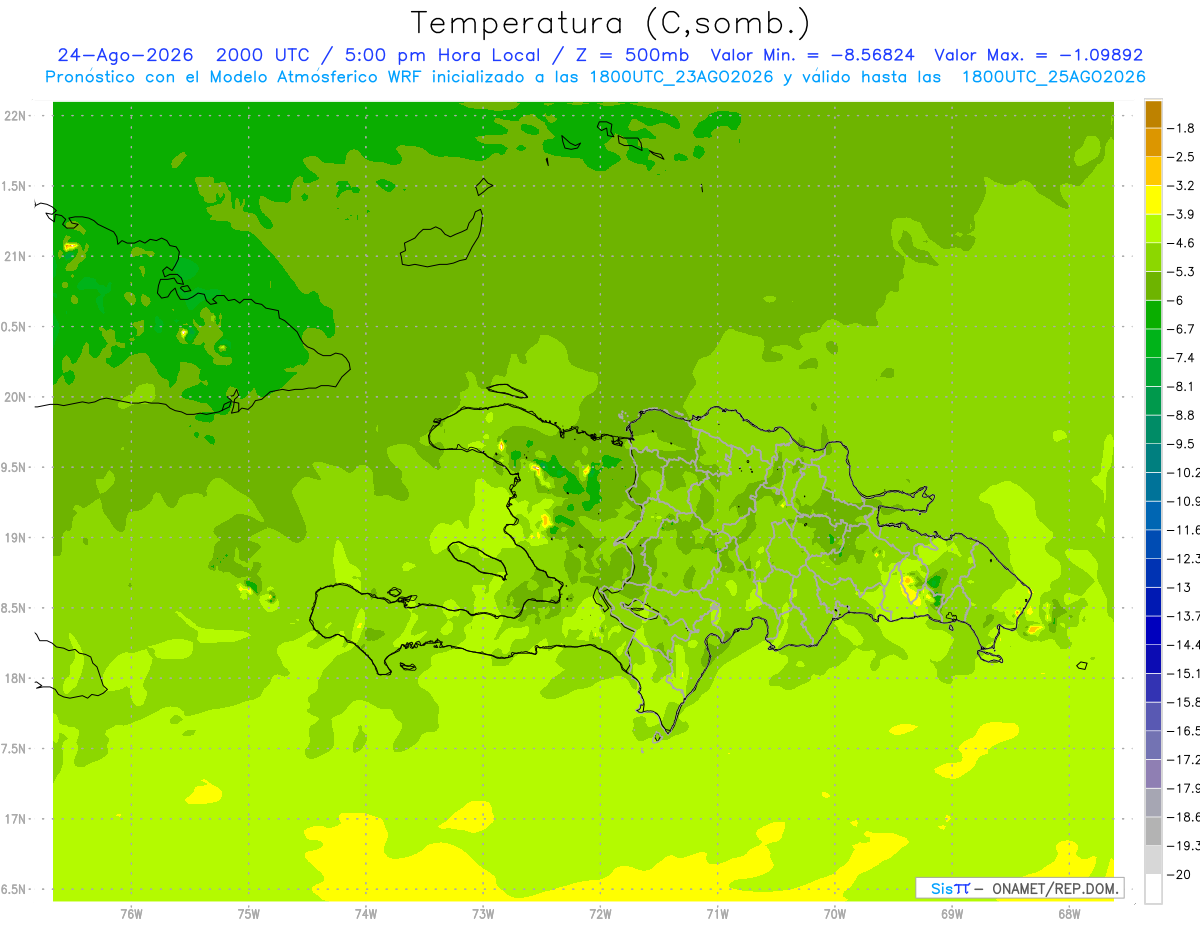The image size is (1200, 927).
Task: Click the -9.5 colorbar label
Action: pos(1182,444)
